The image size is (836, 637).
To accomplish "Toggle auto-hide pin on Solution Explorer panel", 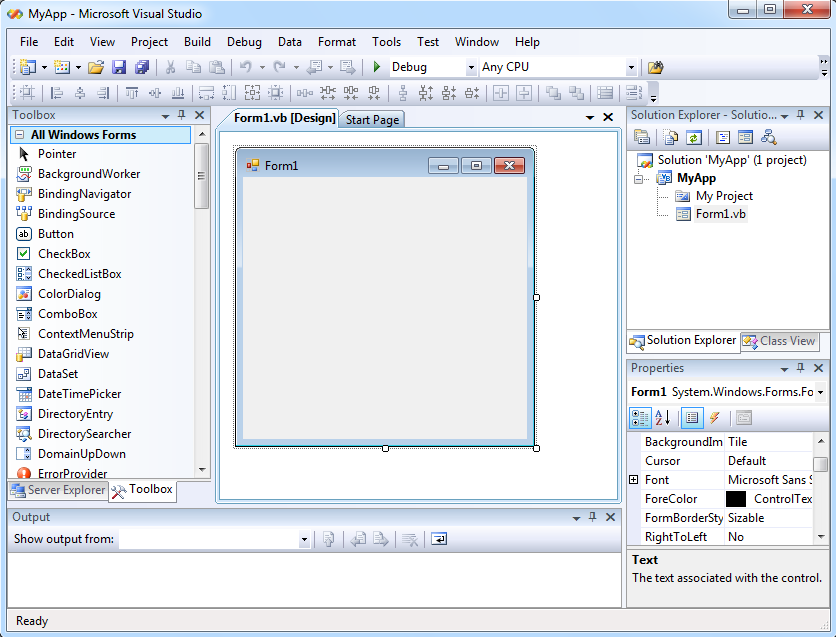I will click(800, 115).
